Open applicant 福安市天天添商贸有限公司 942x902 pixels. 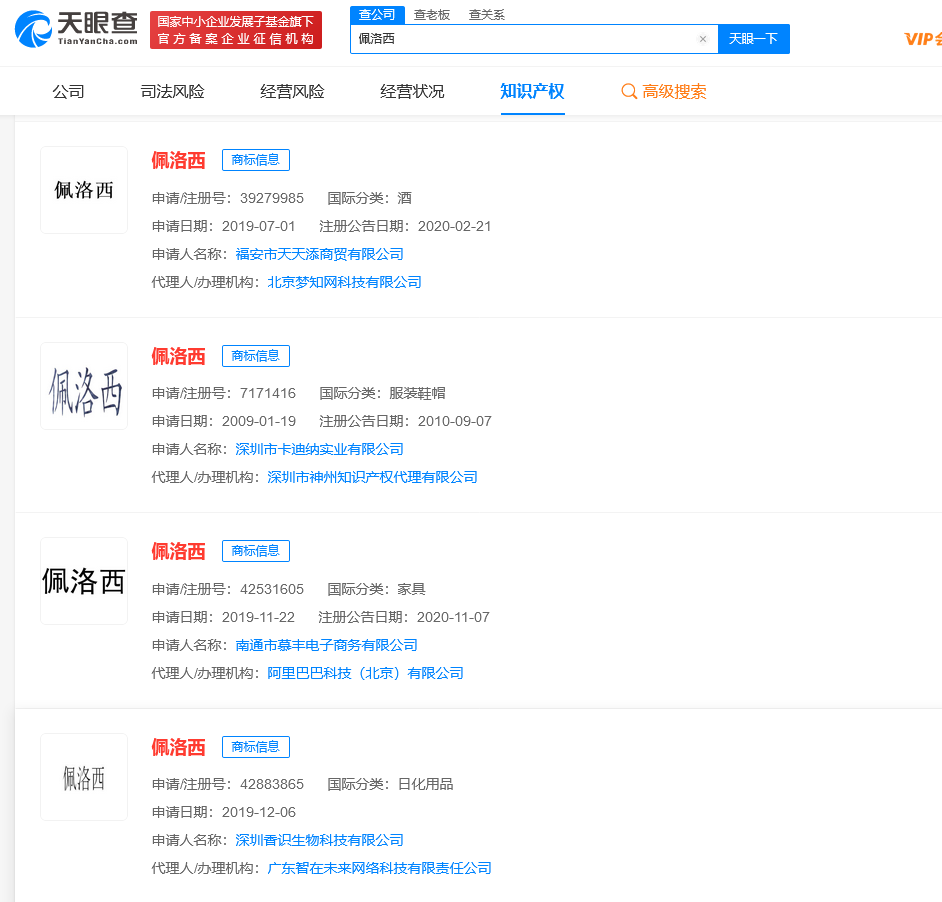coord(319,254)
